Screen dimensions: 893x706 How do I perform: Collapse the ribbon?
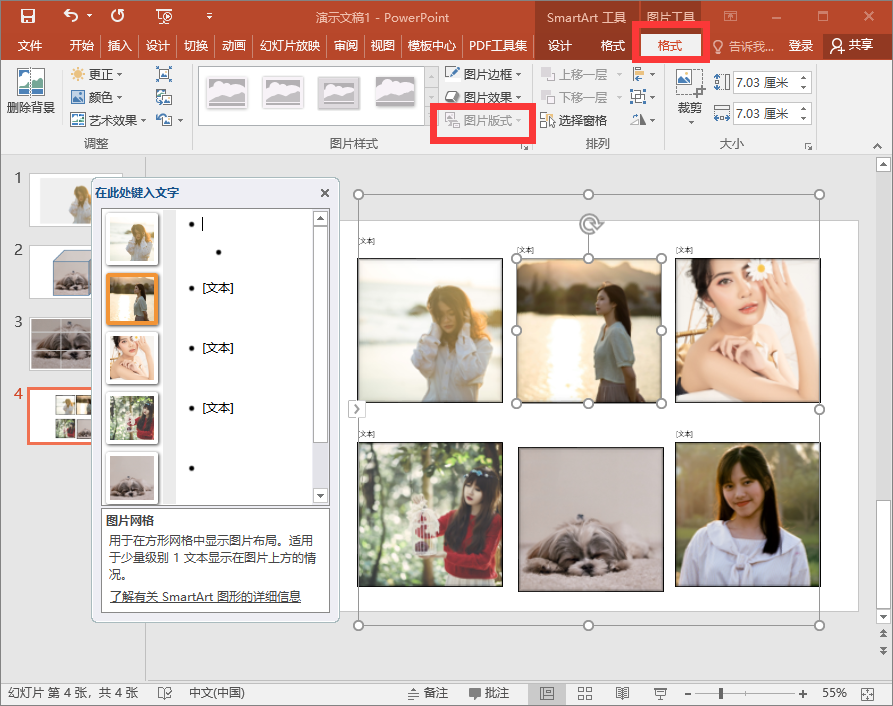point(877,146)
